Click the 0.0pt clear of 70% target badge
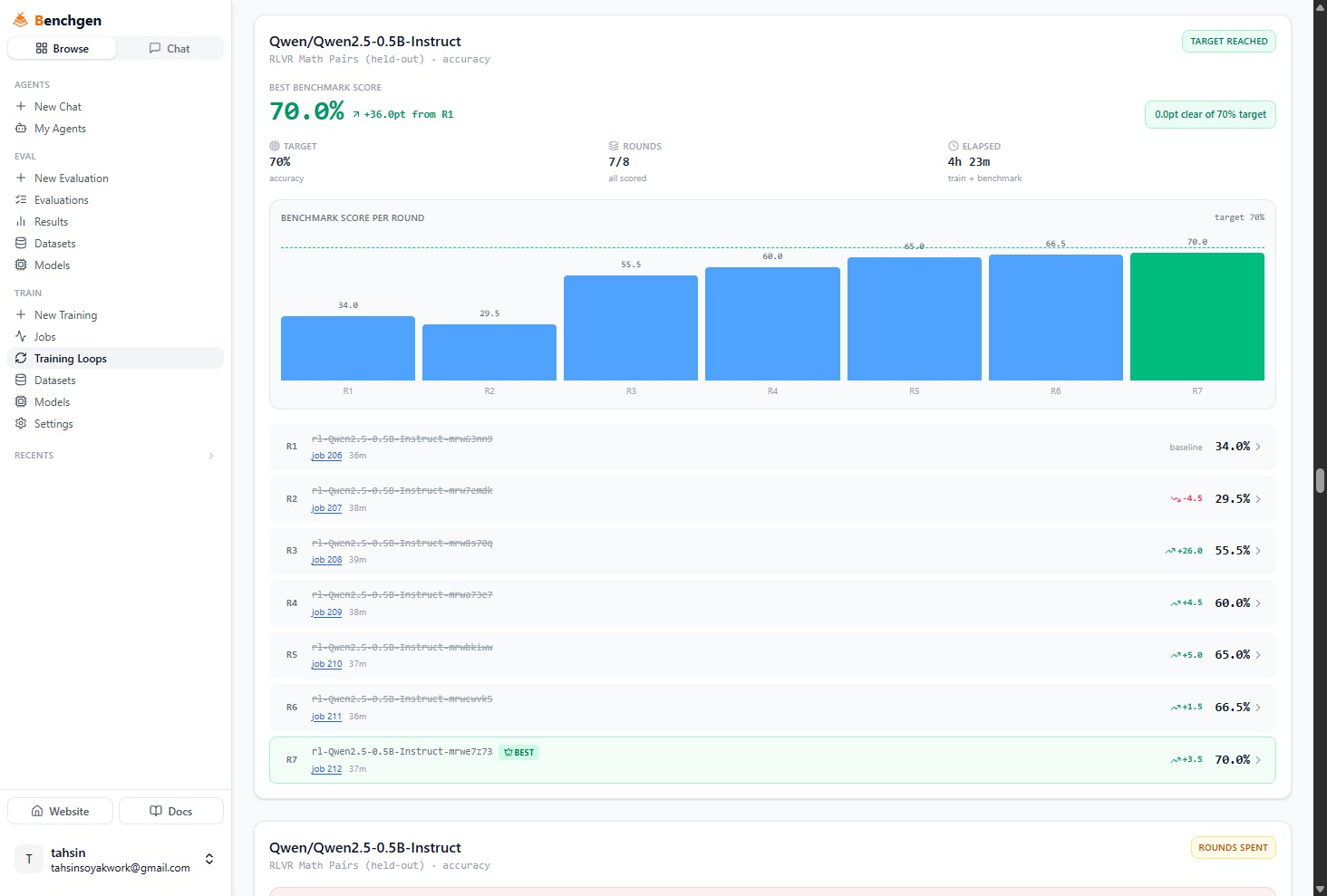Image resolution: width=1327 pixels, height=896 pixels. [x=1210, y=115]
